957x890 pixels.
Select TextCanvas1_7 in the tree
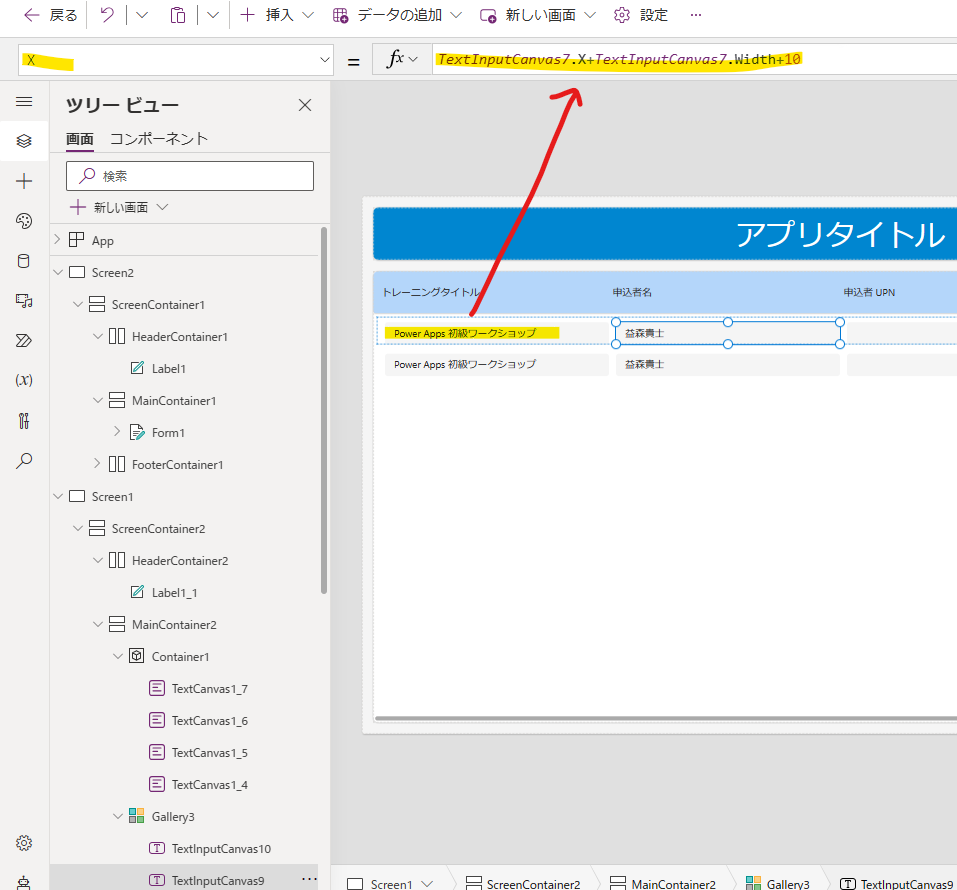[x=209, y=689]
